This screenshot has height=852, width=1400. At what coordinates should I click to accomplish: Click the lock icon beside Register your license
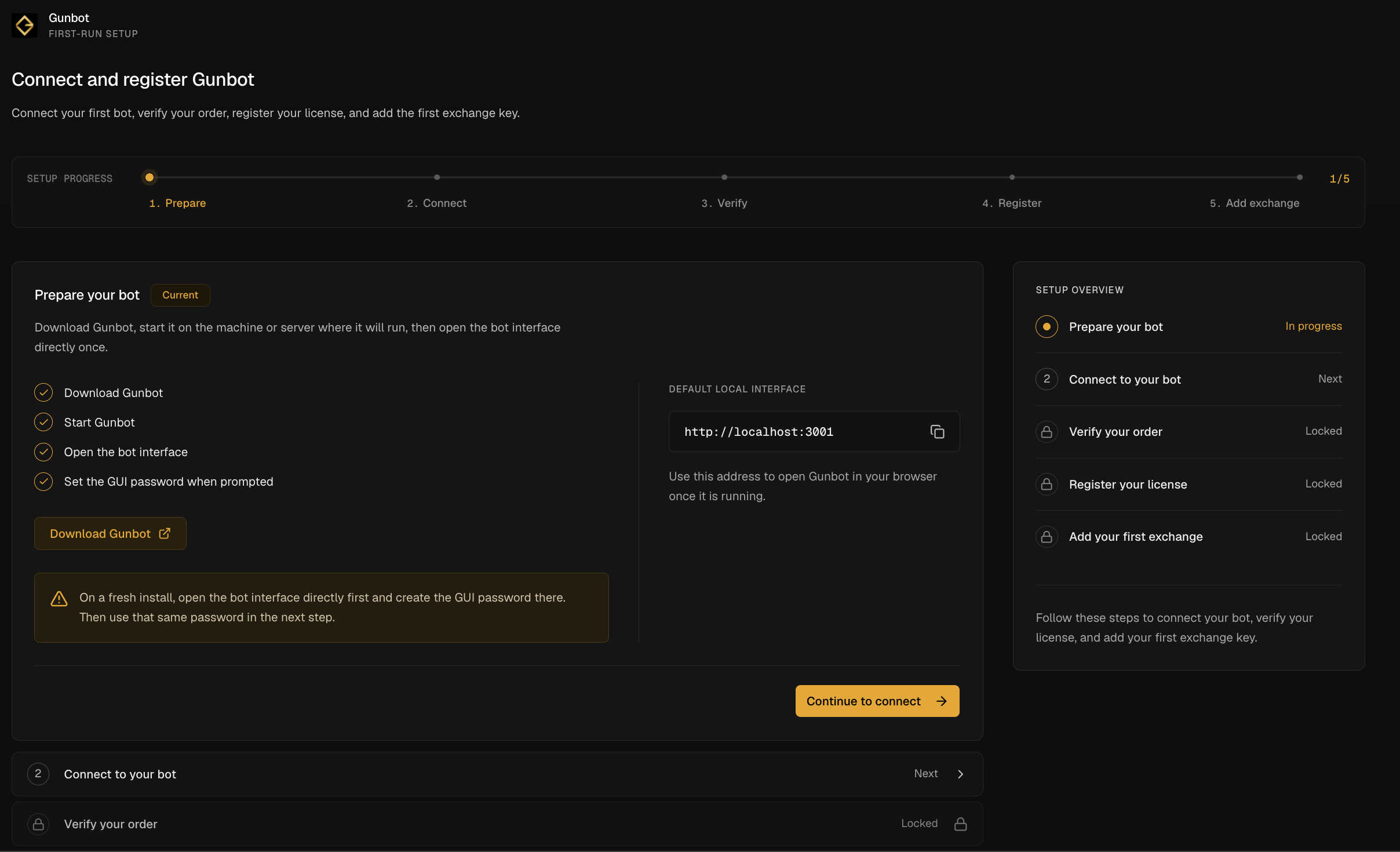[1047, 484]
